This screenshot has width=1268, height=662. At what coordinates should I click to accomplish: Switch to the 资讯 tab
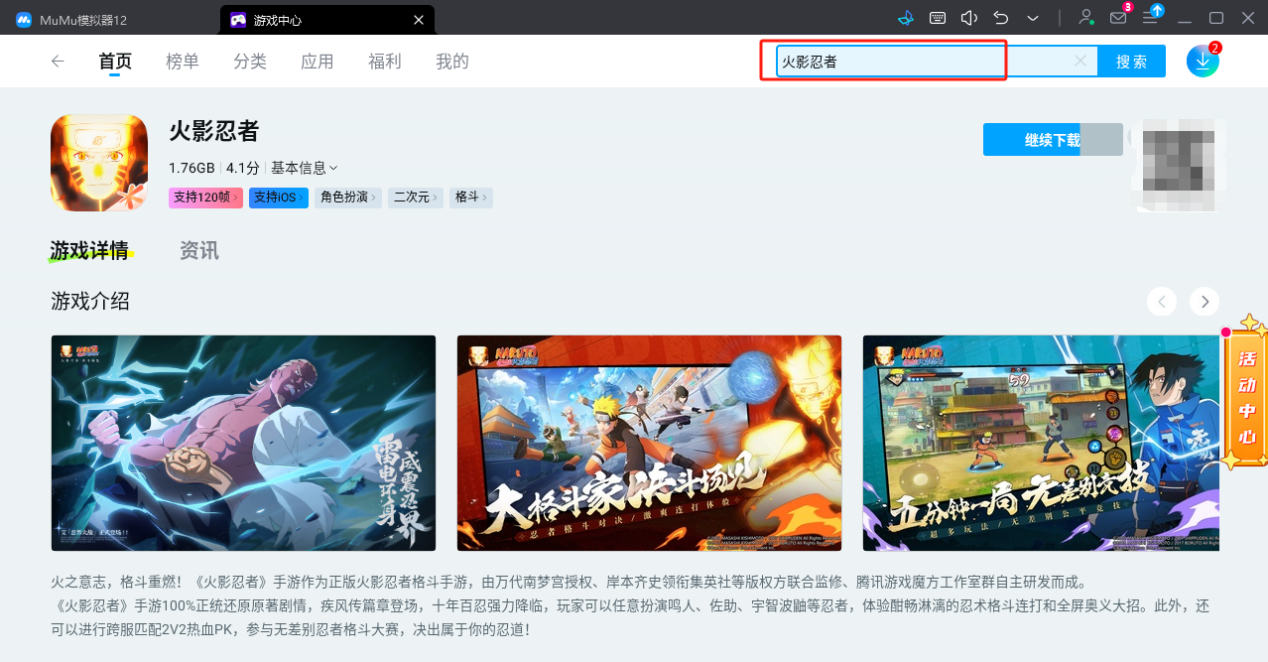[x=198, y=250]
